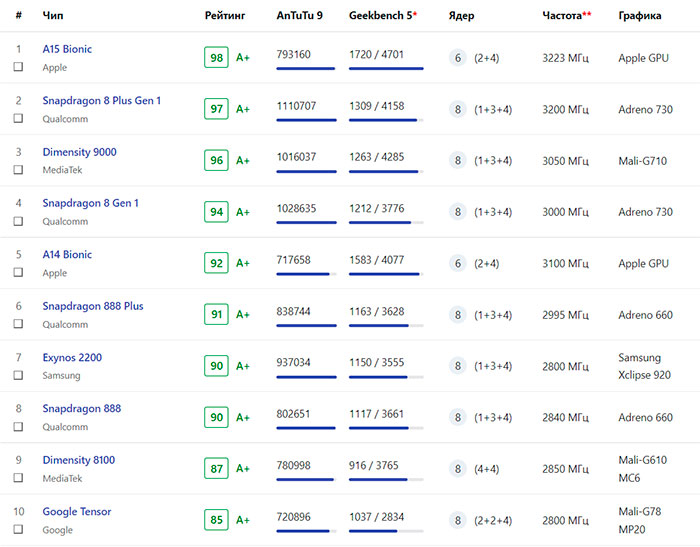Click the 6-core count badge for A15 Bionic
This screenshot has height=547, width=700.
458,58
